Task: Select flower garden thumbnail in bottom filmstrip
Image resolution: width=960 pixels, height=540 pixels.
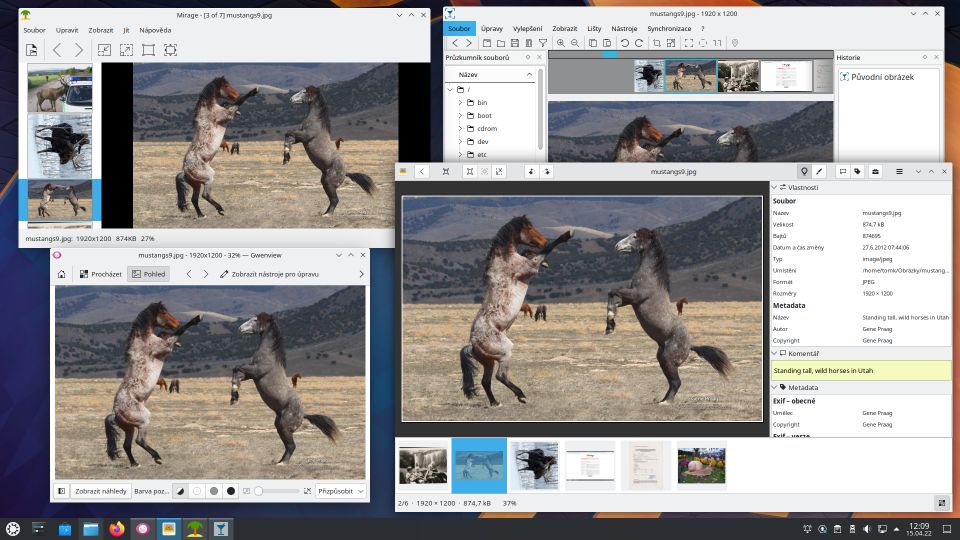Action: tap(702, 465)
